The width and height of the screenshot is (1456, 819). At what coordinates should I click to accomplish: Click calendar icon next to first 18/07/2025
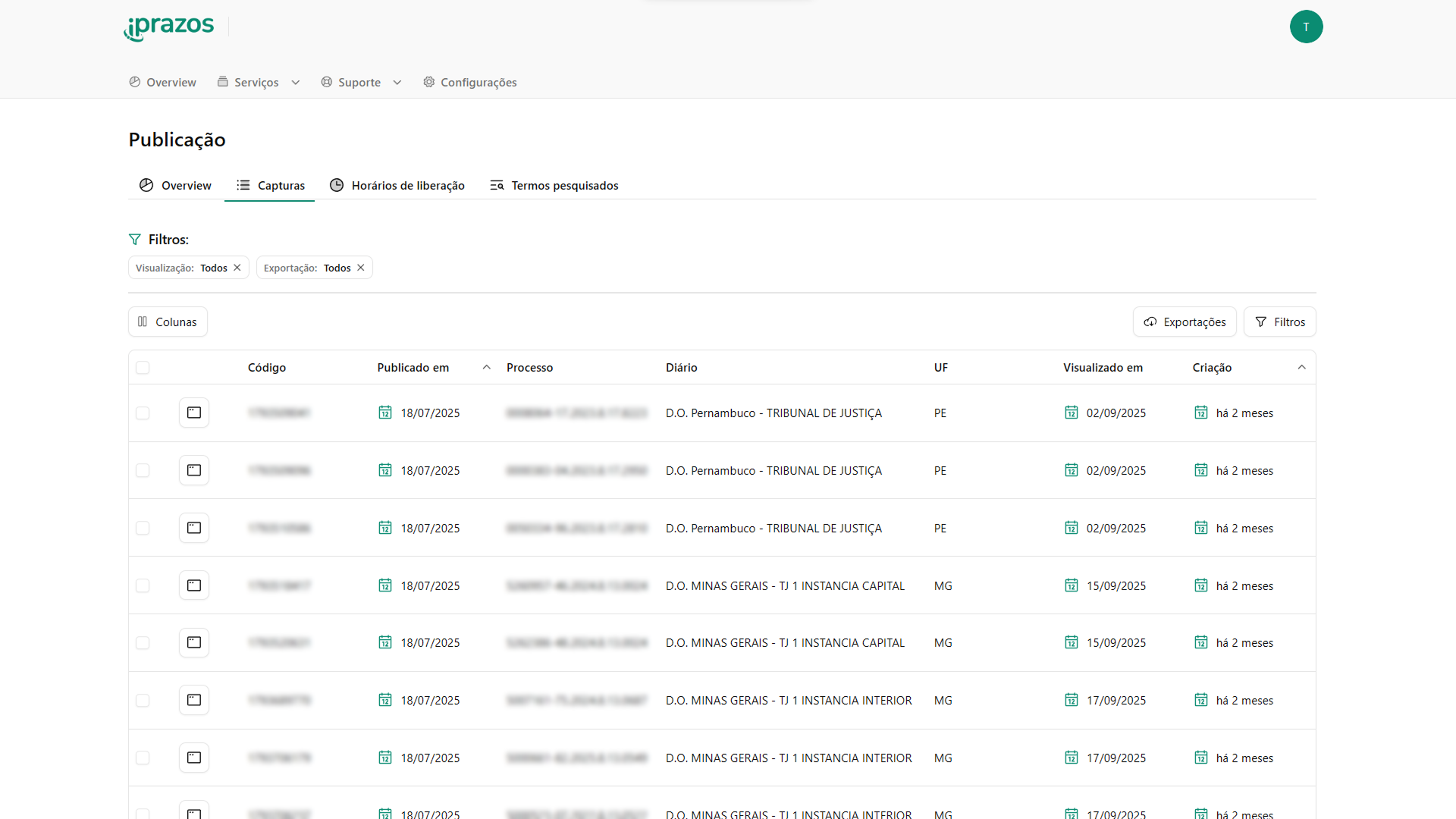pos(385,413)
